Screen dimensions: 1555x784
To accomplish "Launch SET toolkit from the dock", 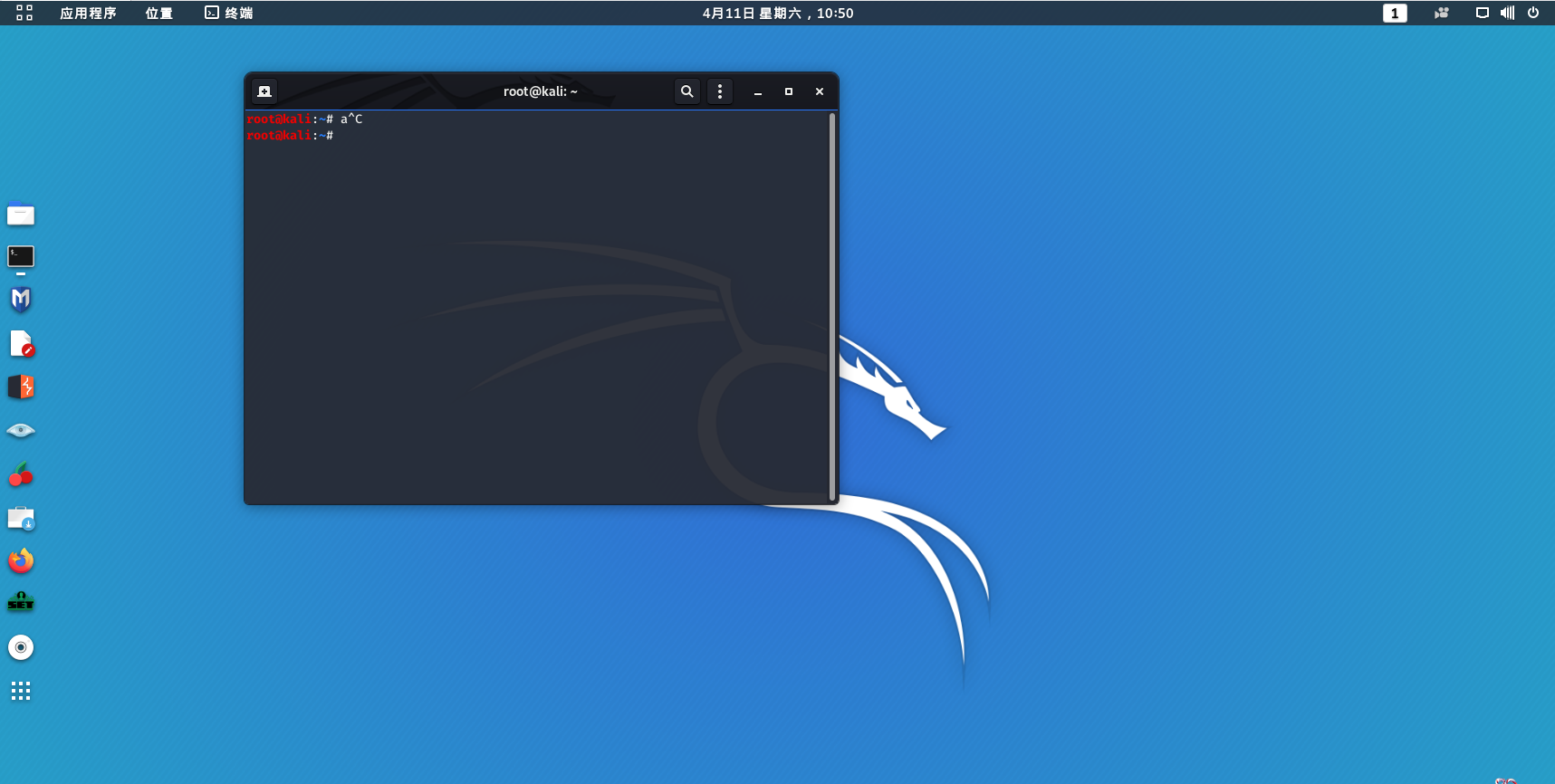I will pos(21,603).
